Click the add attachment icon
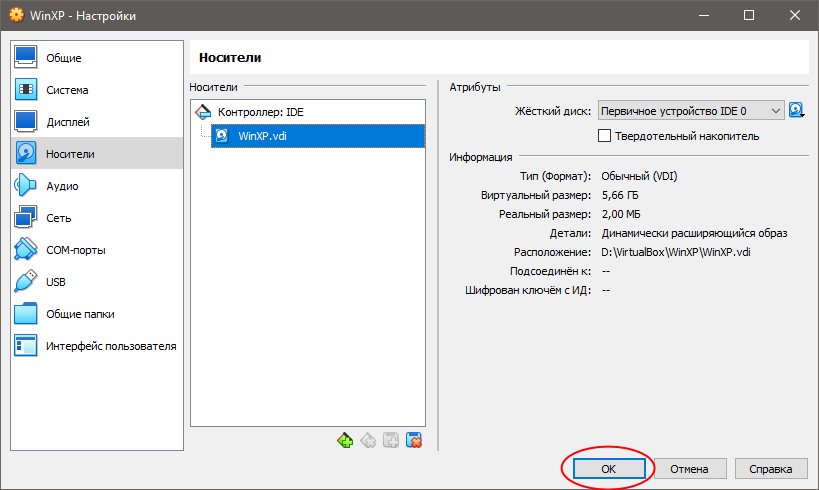Image resolution: width=819 pixels, height=490 pixels. [391, 440]
